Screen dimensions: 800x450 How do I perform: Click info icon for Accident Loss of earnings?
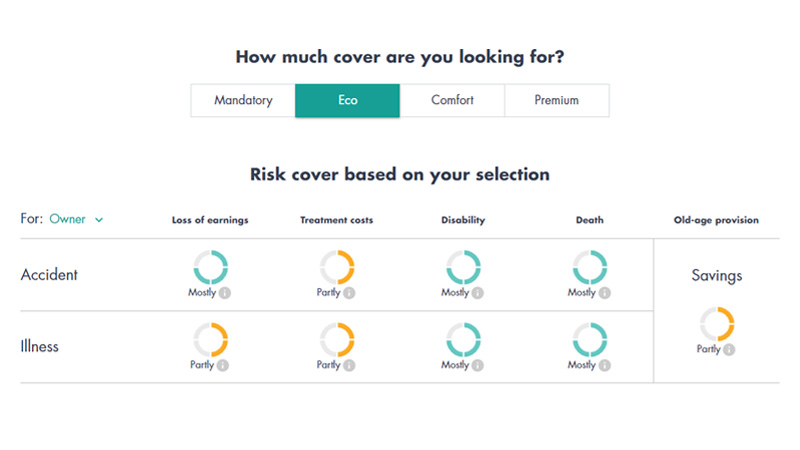click(x=223, y=293)
